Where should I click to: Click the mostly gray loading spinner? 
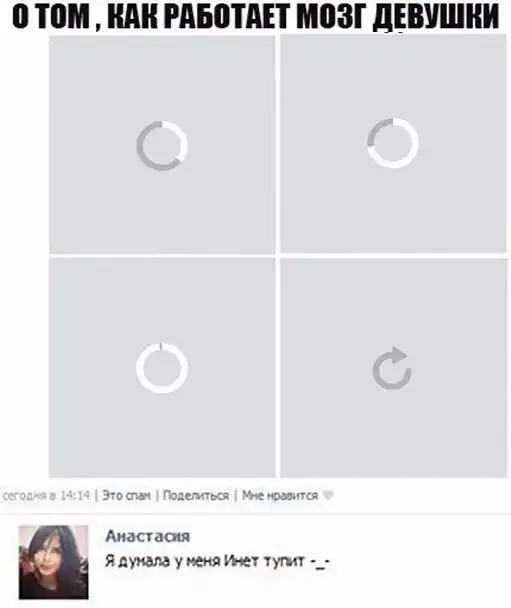(x=162, y=145)
